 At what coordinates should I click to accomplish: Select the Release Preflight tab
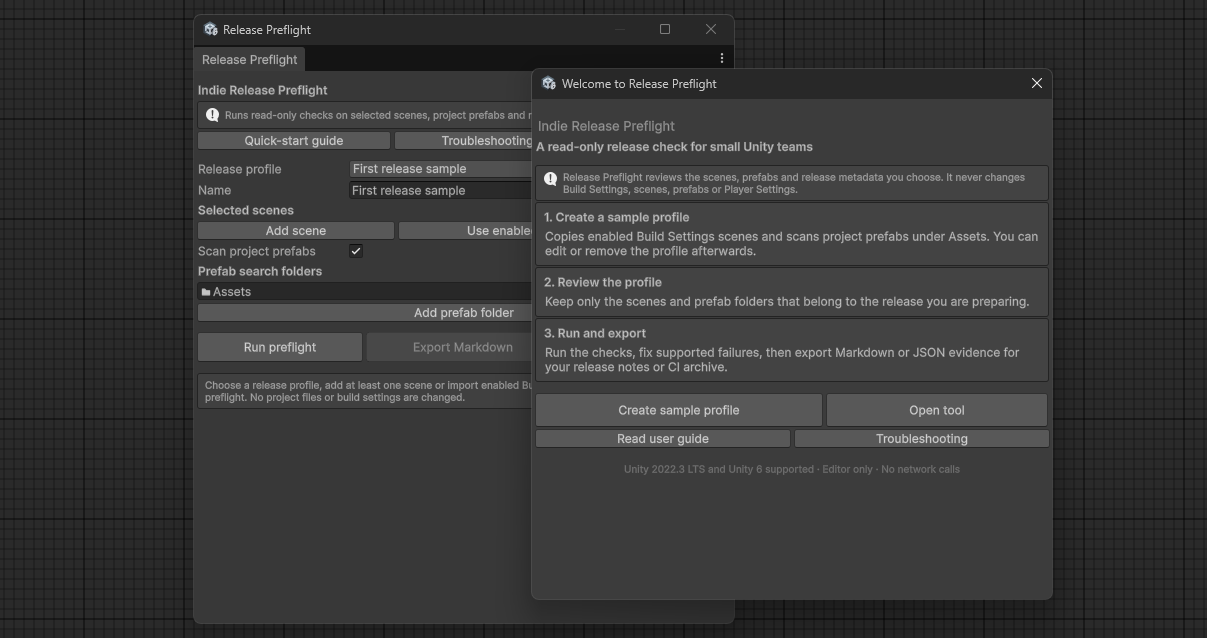249,59
